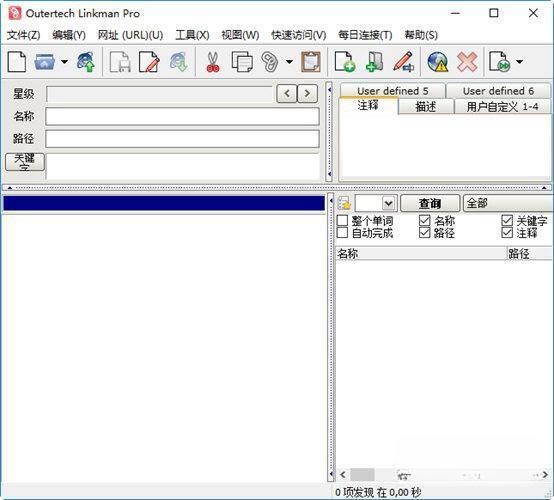Screen dimensions: 554x500
Task: Click the New blank document toolbar icon
Action: (17, 62)
